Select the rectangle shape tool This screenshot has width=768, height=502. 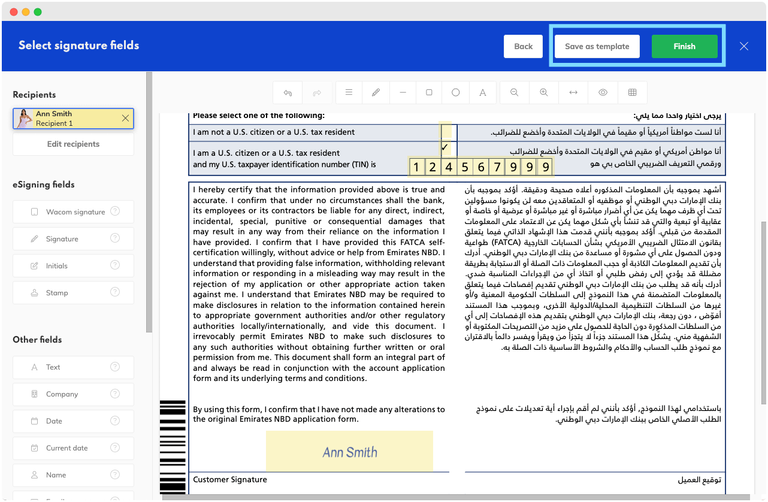[429, 92]
